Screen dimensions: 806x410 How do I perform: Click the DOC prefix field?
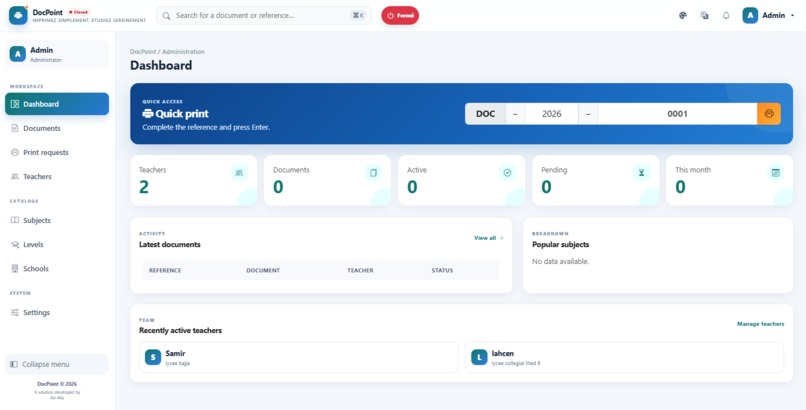click(x=485, y=114)
